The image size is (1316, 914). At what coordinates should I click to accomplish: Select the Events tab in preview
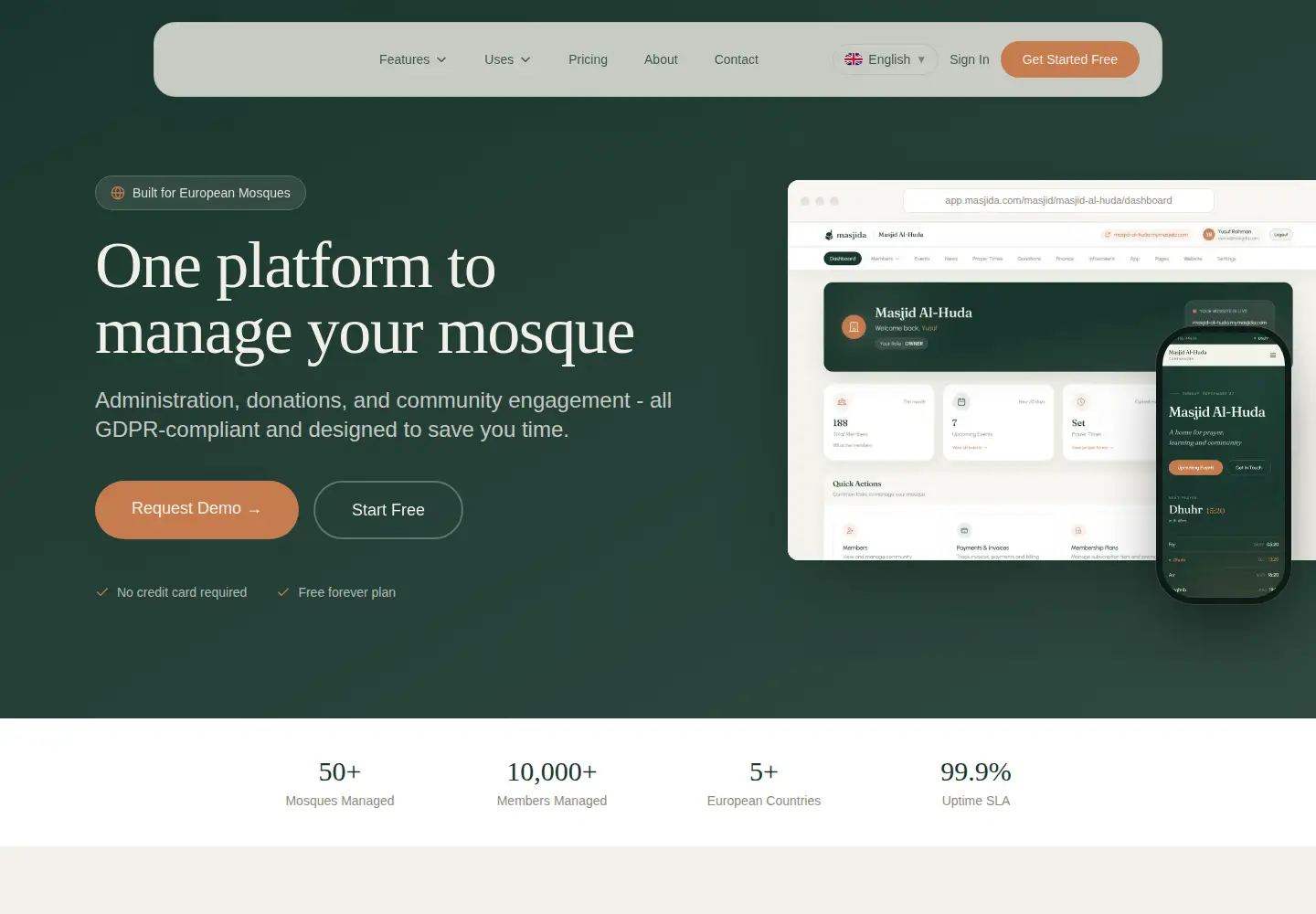click(x=922, y=259)
